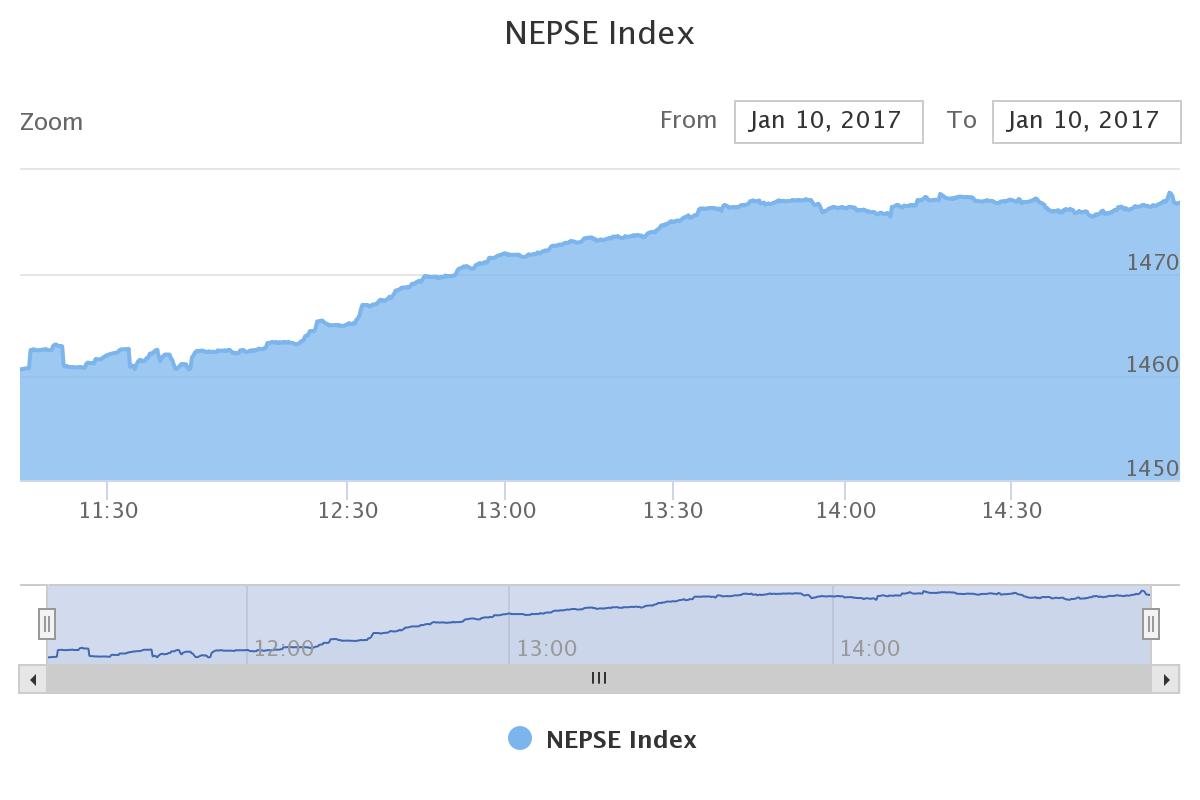
Task: Click the 13:00 mark in the navigator
Action: click(546, 648)
